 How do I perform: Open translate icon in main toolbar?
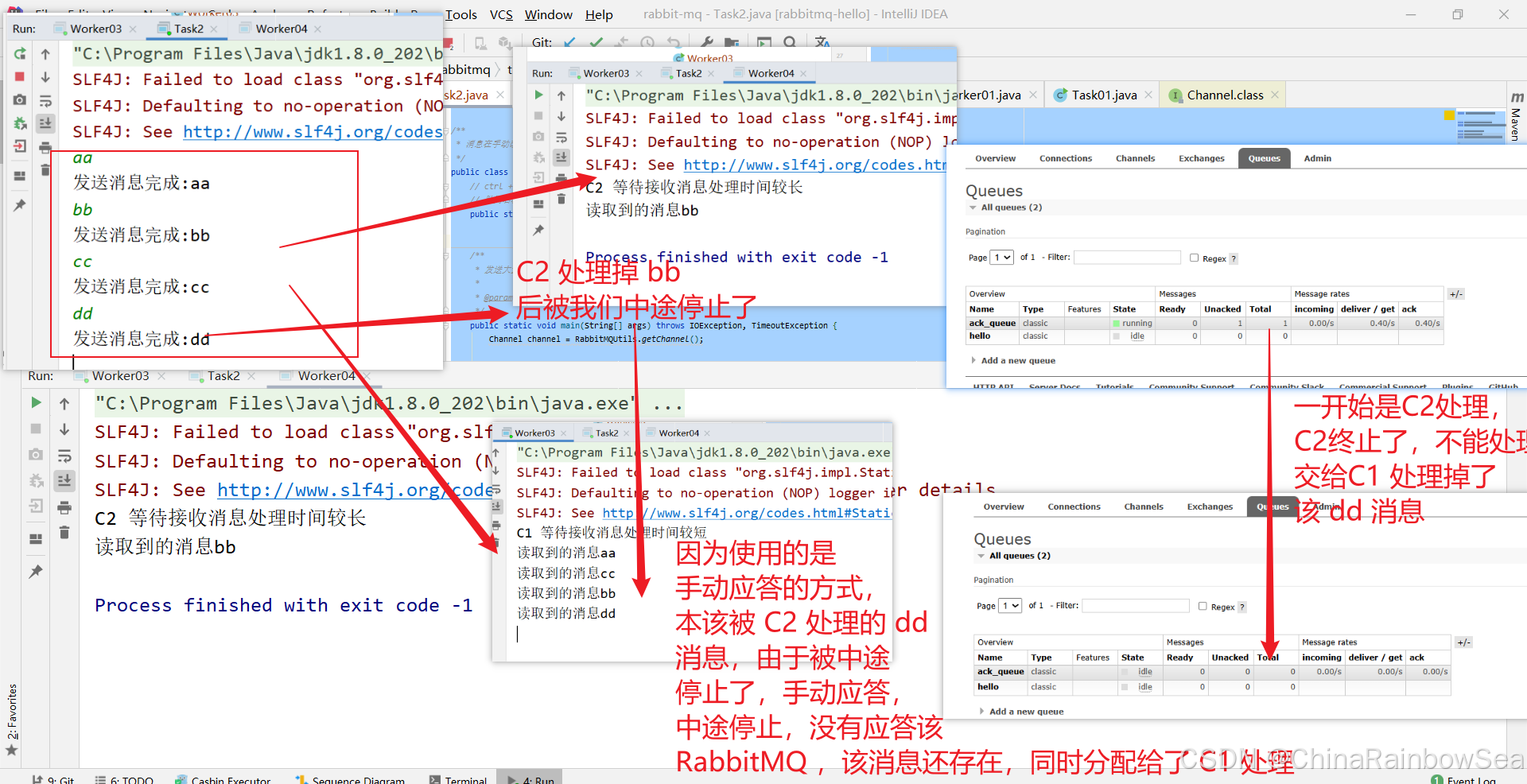pyautogui.click(x=822, y=42)
